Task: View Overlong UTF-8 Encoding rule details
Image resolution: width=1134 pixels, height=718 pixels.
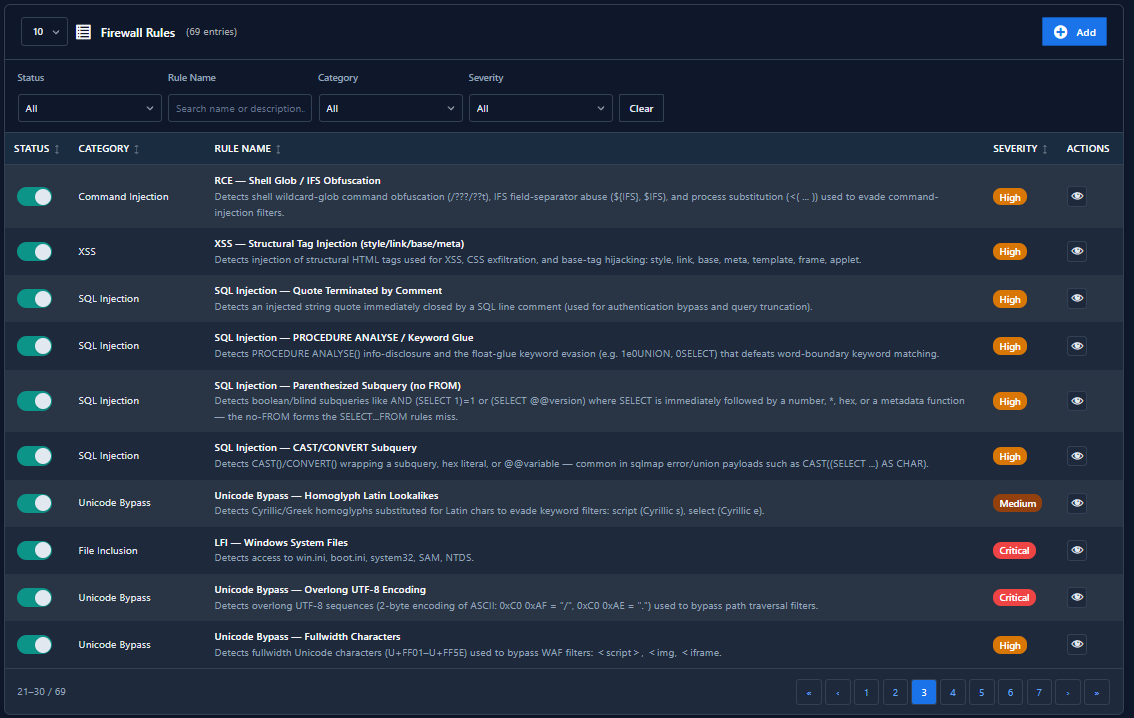Action: [1077, 597]
